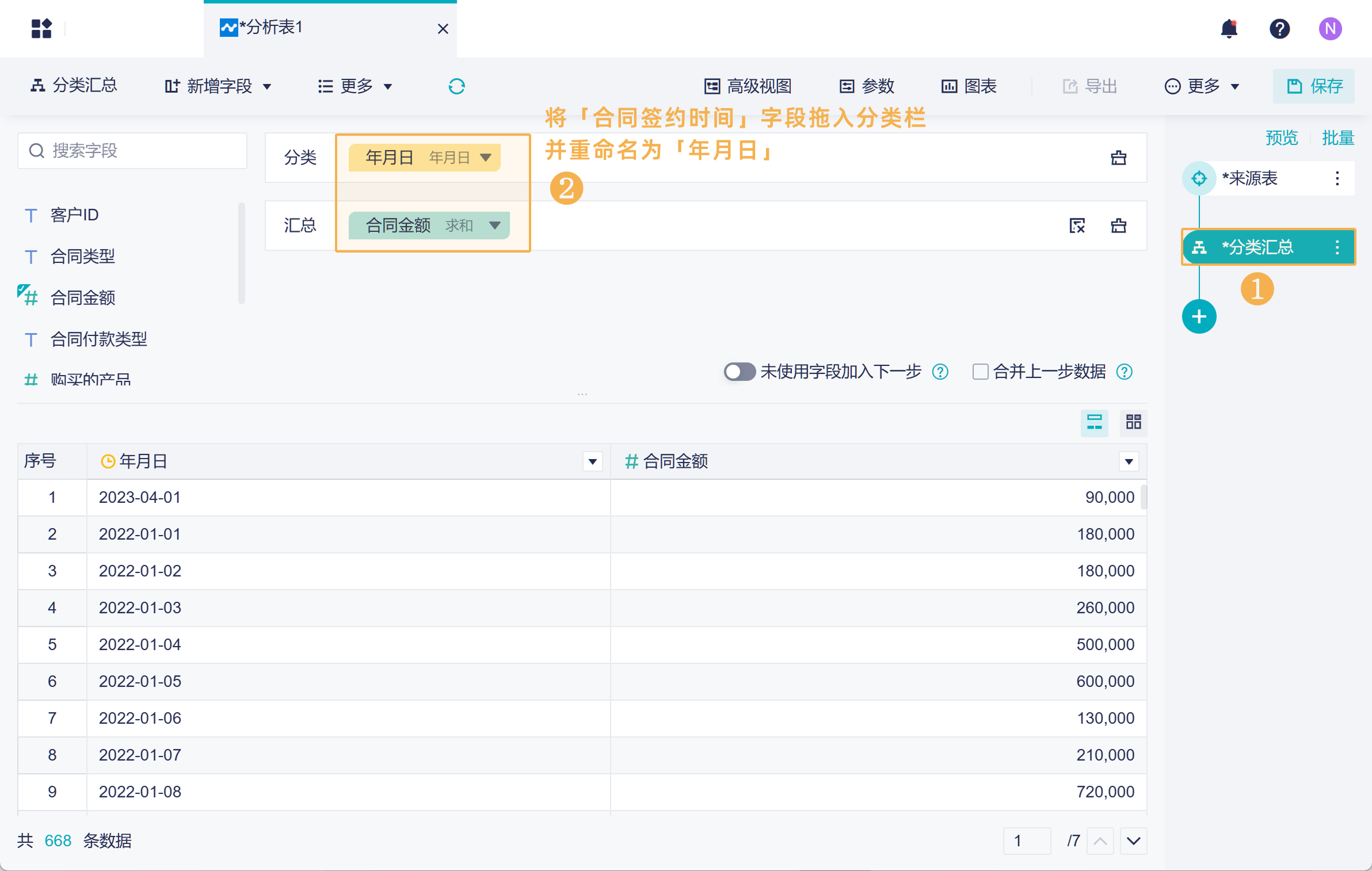This screenshot has width=1372, height=871.
Task: Click the help icon beside 合并上一步数据
Action: coord(1124,372)
